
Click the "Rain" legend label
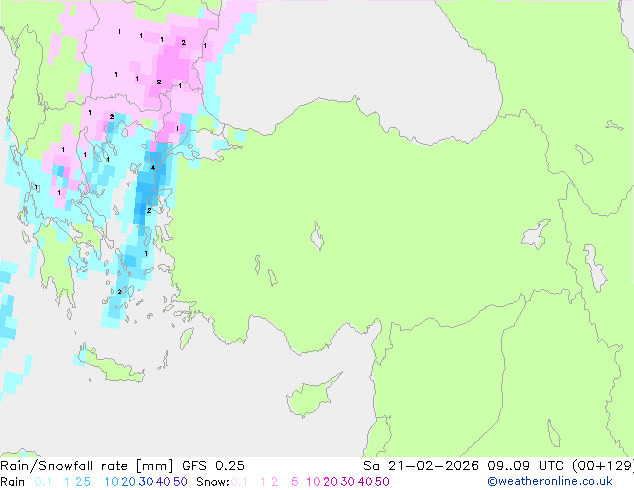tap(13, 482)
